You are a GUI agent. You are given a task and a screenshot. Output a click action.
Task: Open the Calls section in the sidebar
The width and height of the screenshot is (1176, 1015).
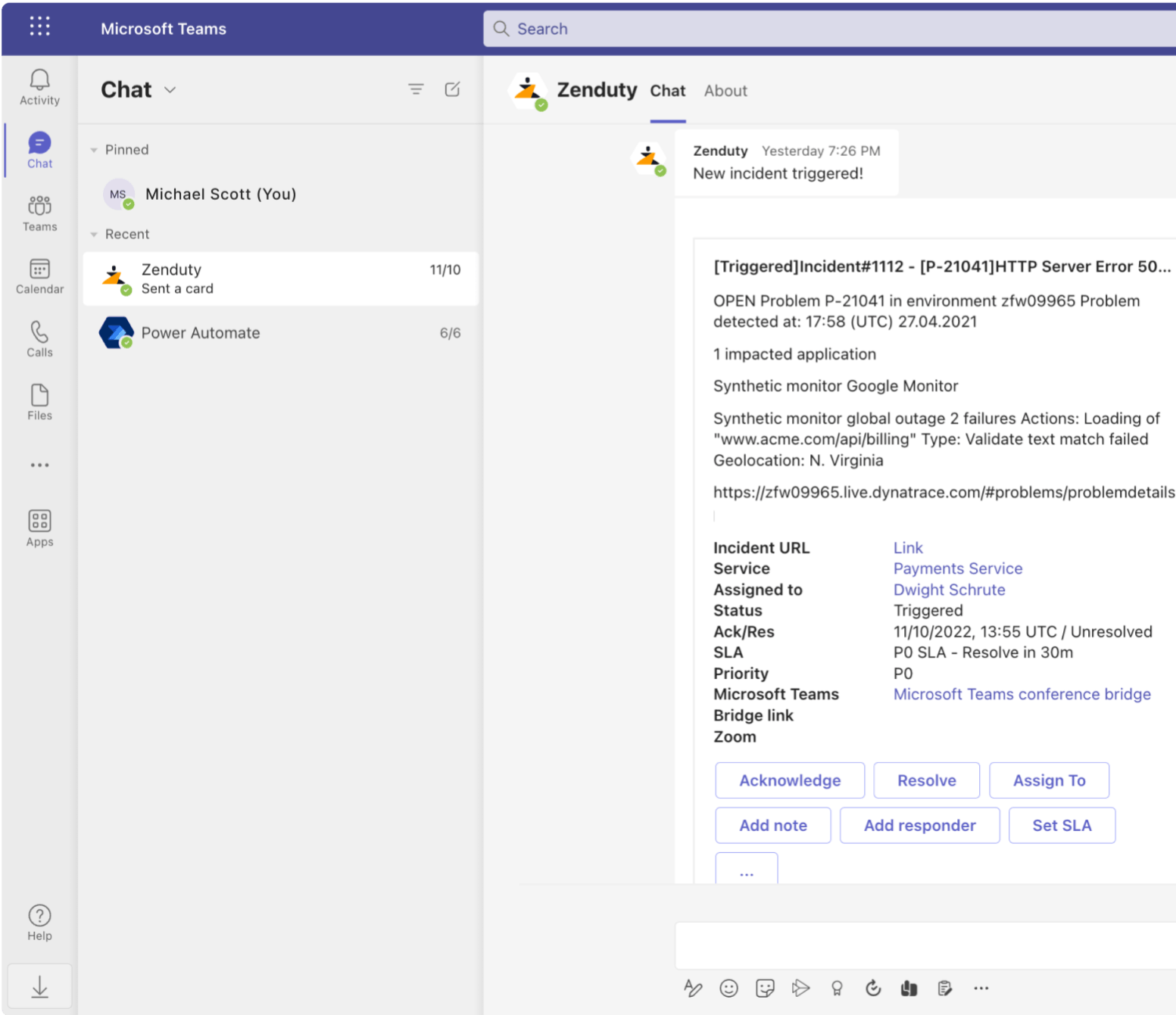click(39, 338)
